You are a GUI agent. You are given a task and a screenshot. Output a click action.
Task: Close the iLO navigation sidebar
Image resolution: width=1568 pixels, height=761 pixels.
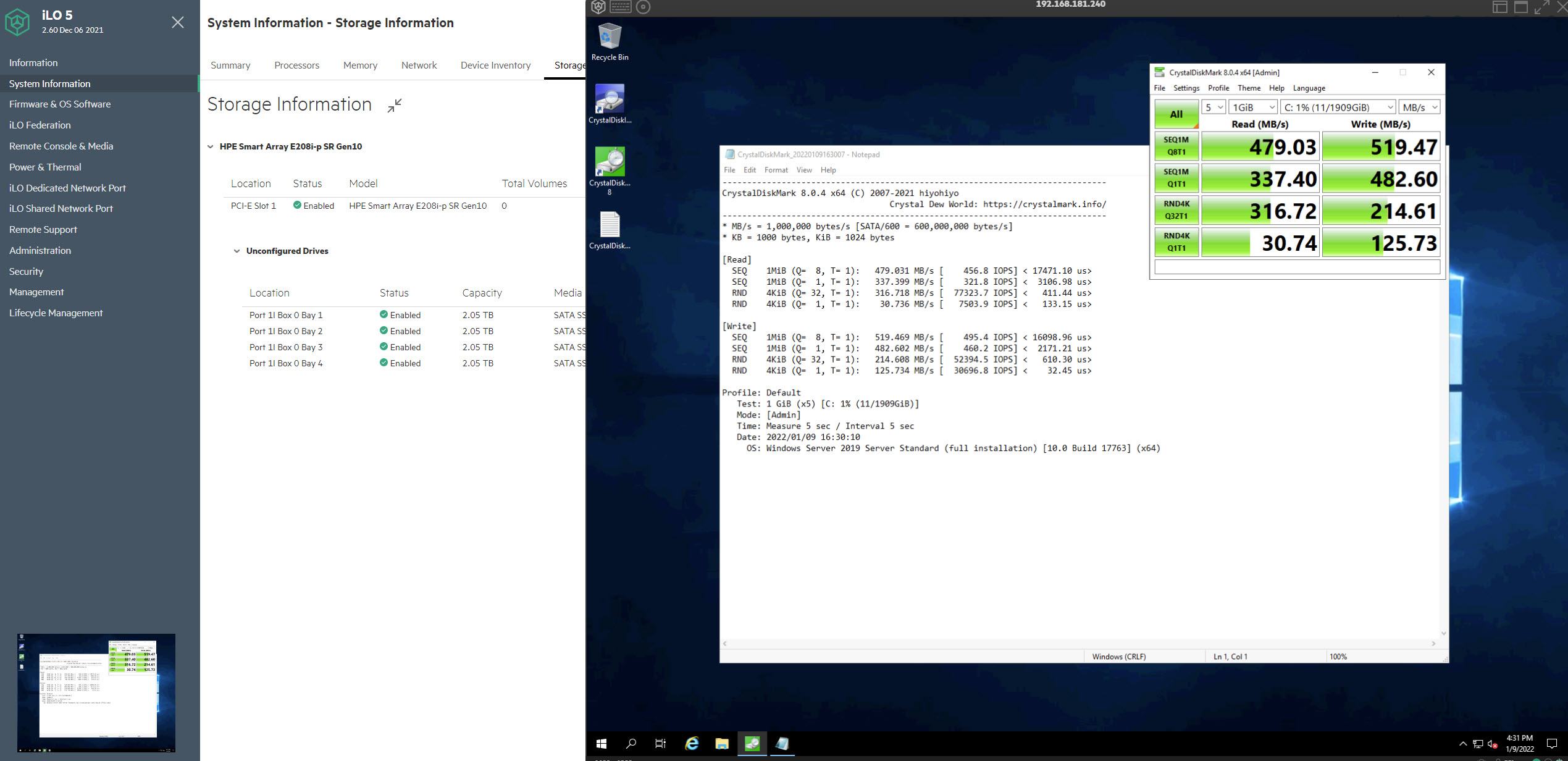point(178,22)
